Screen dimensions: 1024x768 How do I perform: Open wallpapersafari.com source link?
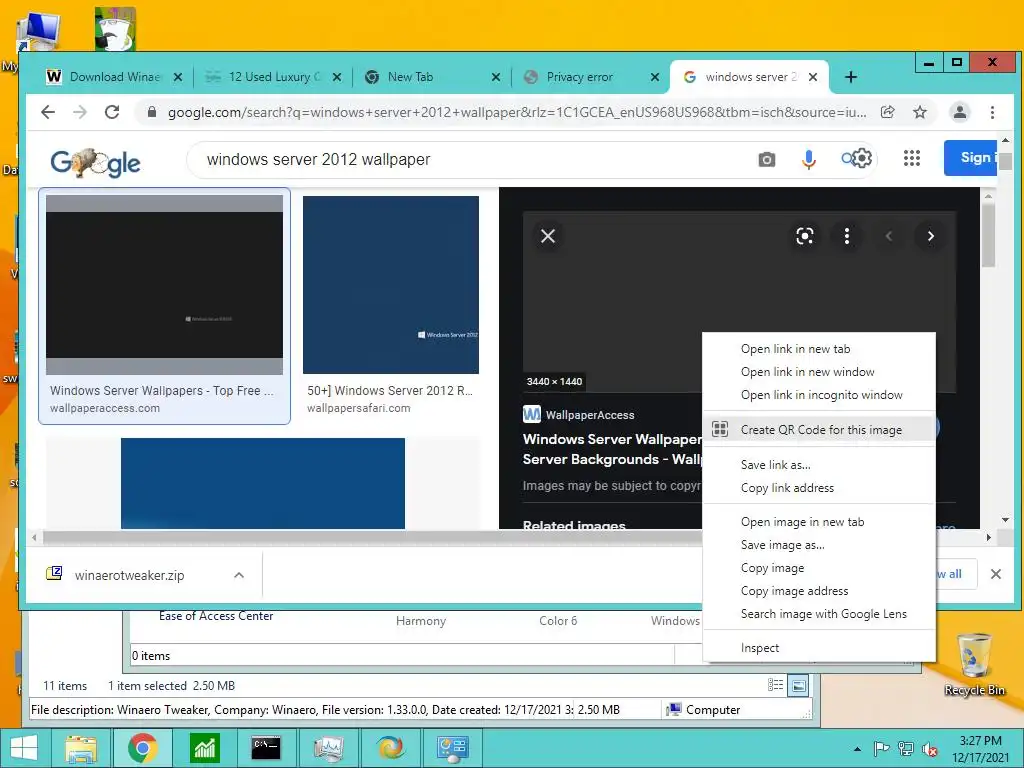coord(359,408)
